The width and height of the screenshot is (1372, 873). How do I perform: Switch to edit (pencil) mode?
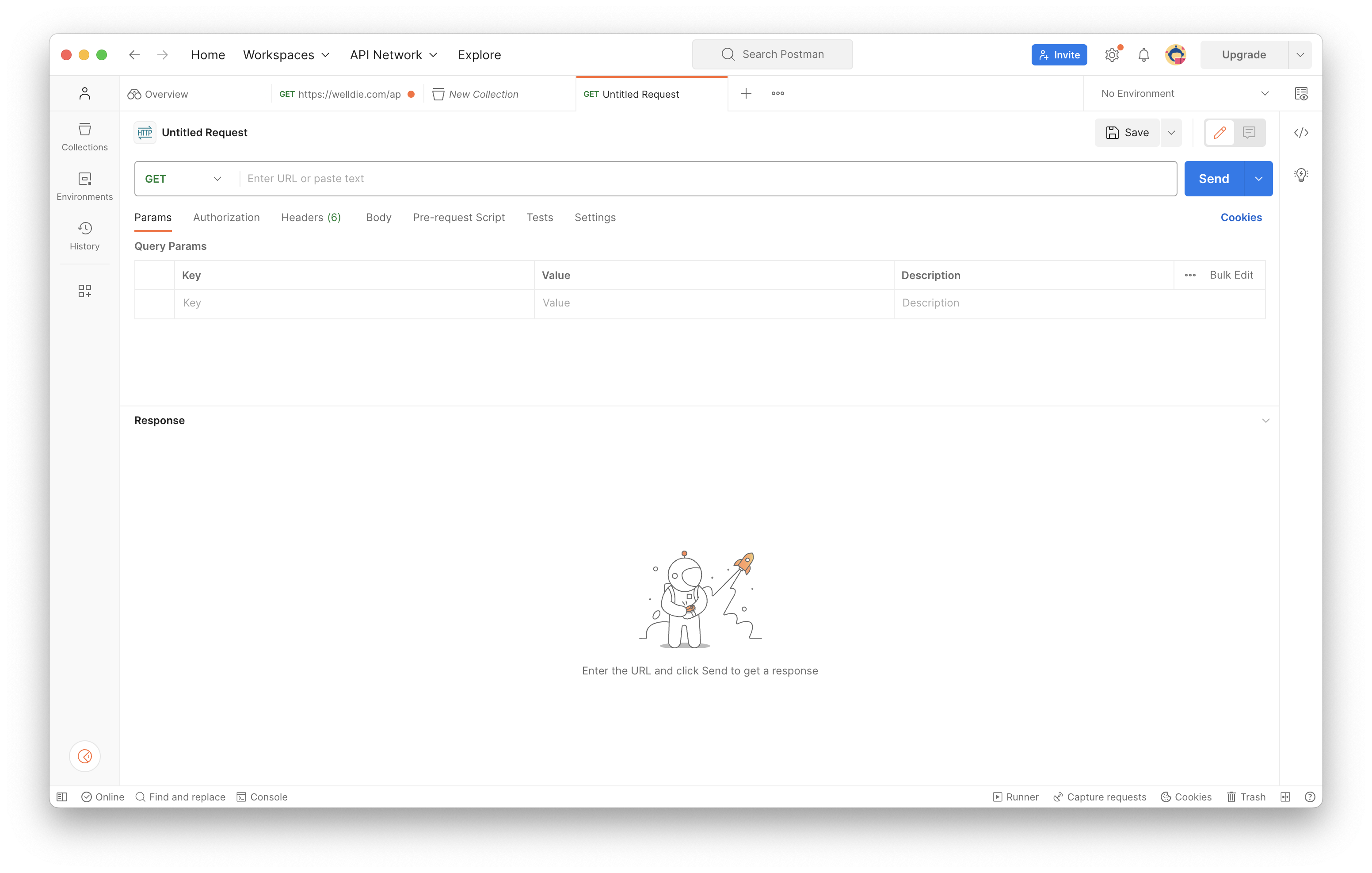click(1220, 133)
